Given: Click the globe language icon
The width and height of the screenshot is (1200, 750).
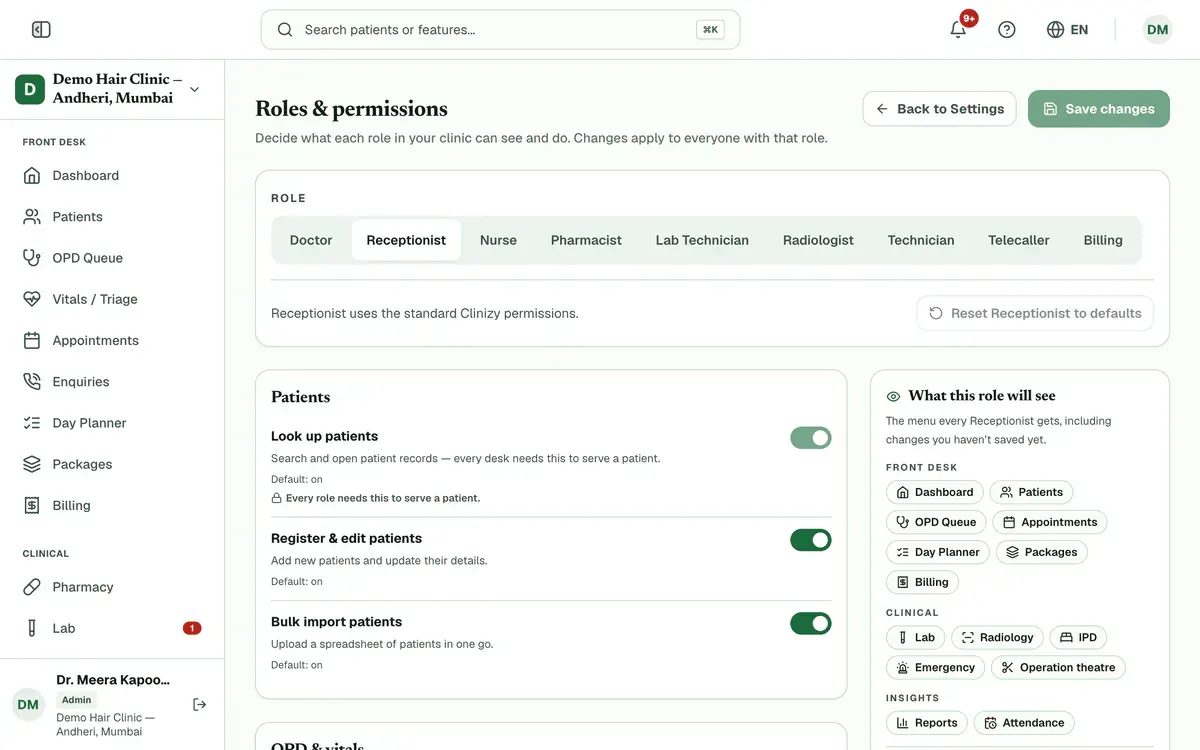Looking at the screenshot, I should click(x=1055, y=30).
